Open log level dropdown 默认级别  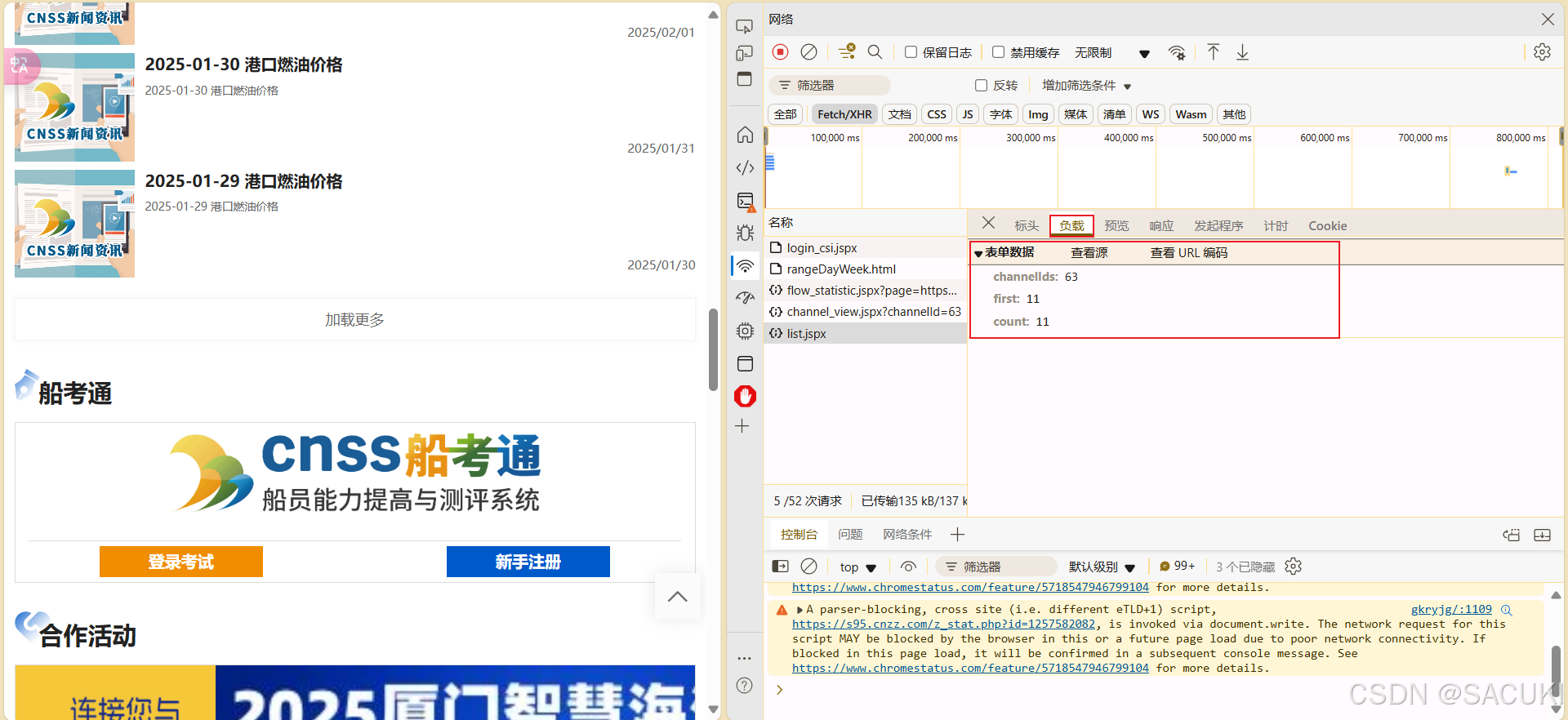1102,567
